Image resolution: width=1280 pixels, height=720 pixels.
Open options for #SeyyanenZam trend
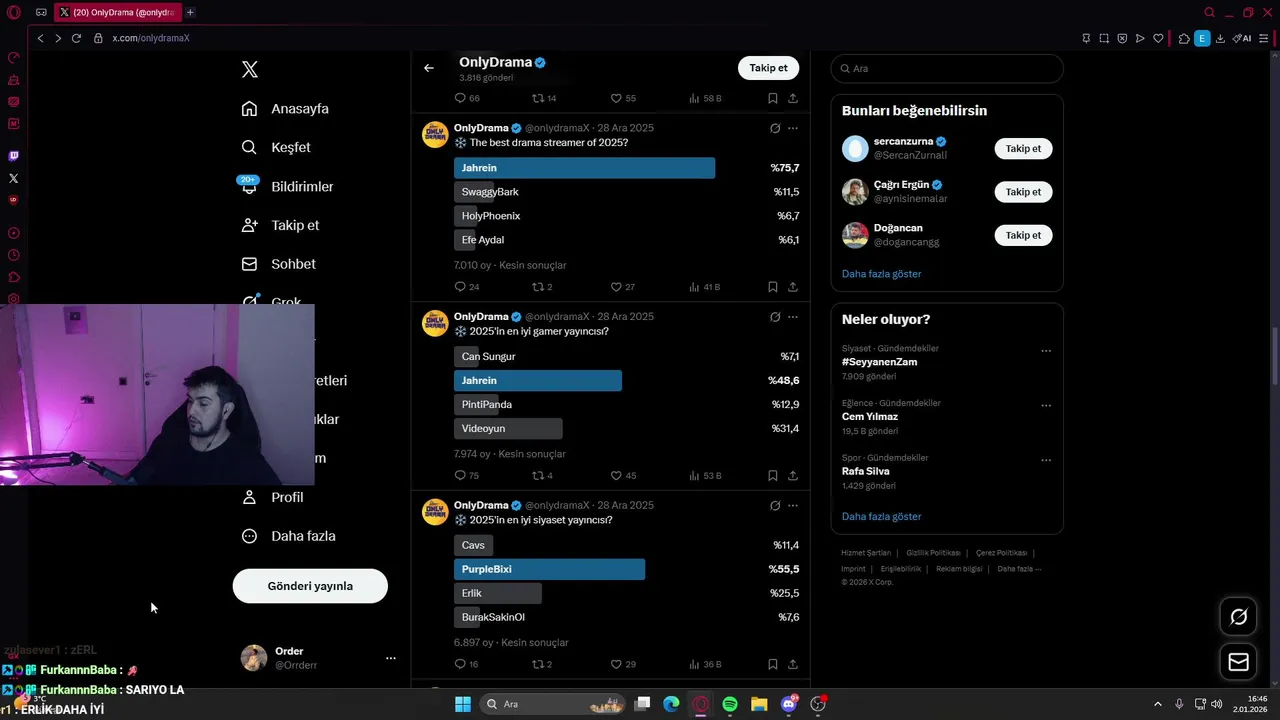1046,351
